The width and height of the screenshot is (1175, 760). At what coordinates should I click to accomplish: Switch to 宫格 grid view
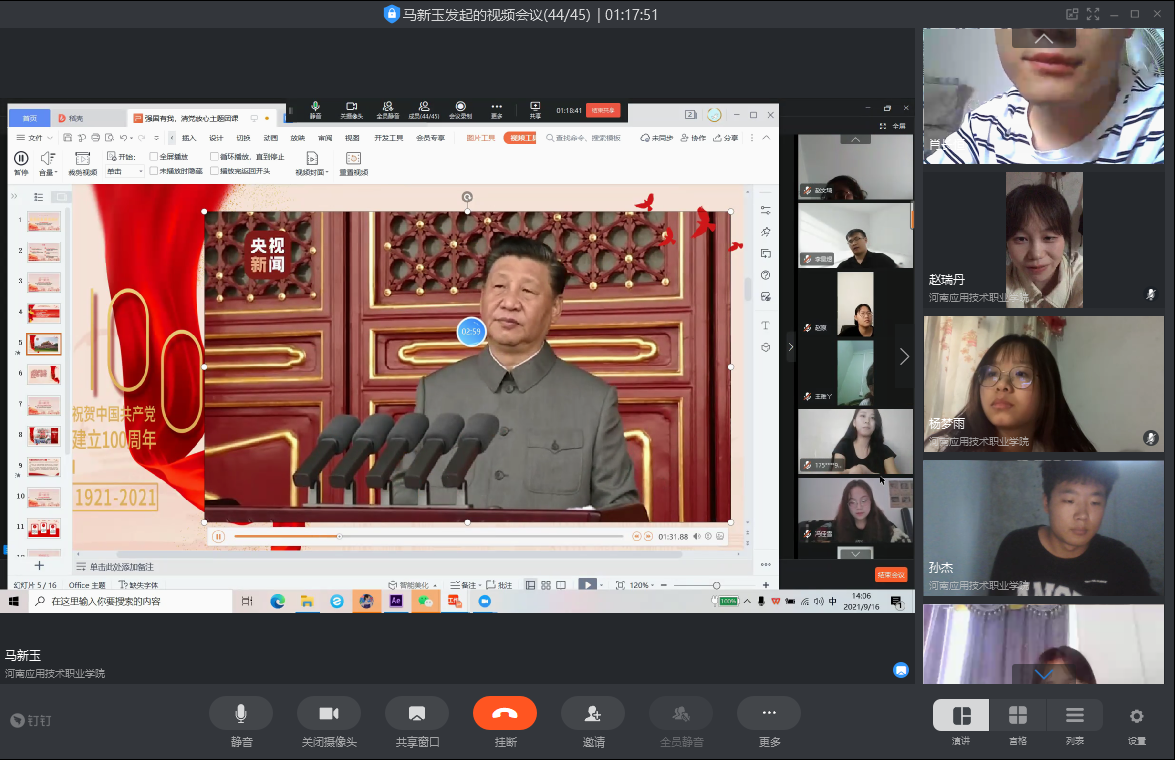click(x=1018, y=715)
